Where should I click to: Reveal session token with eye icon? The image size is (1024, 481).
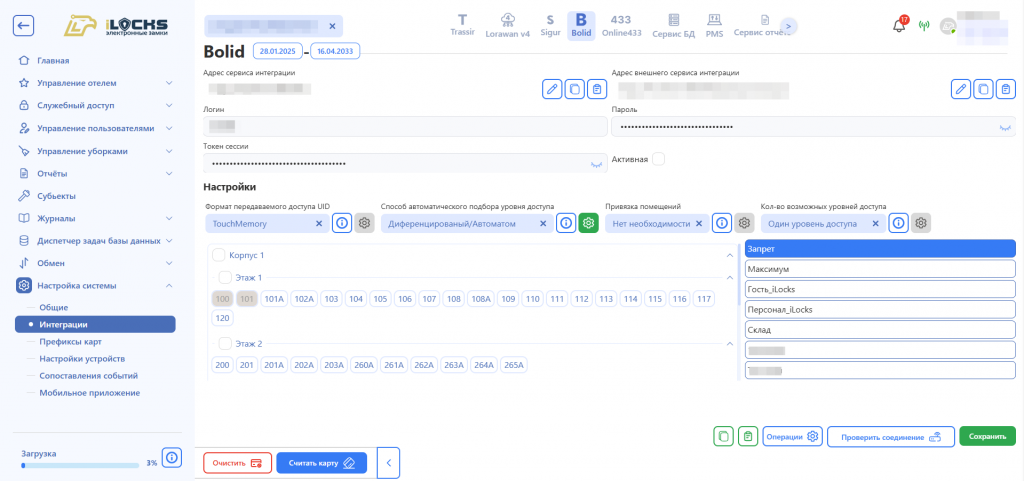pyautogui.click(x=596, y=164)
